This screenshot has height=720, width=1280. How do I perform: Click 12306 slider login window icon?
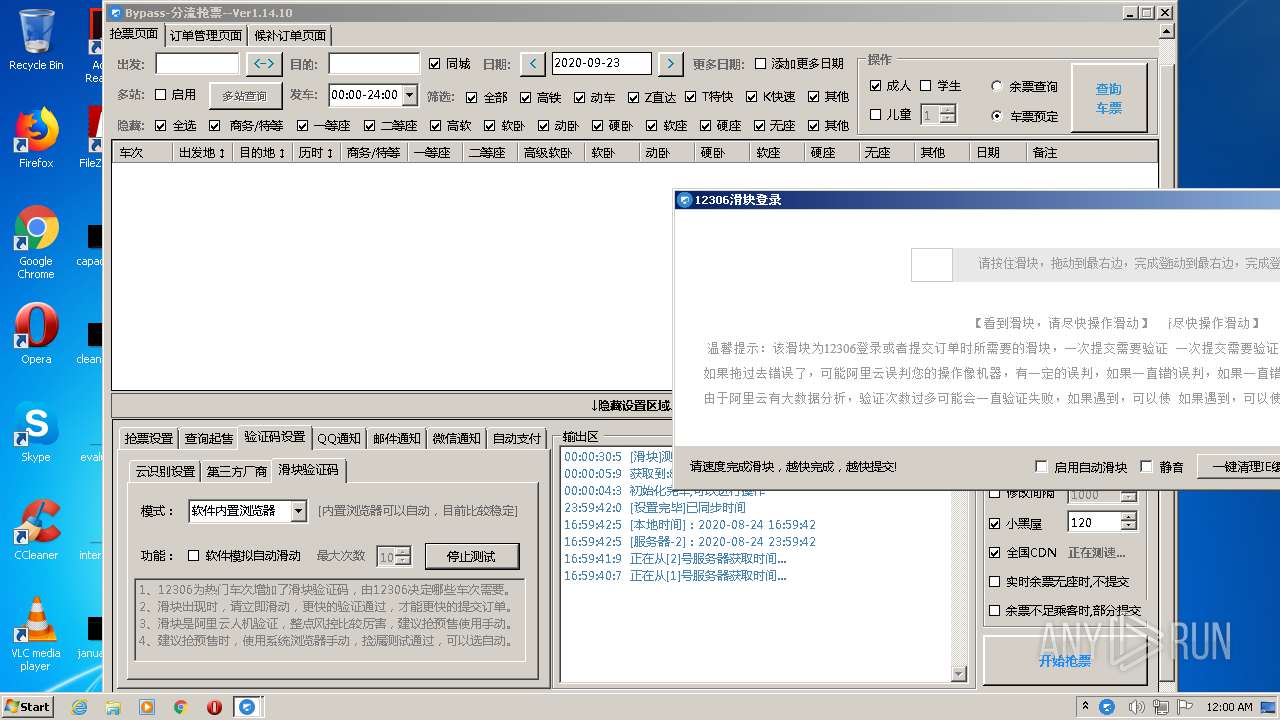(x=685, y=200)
